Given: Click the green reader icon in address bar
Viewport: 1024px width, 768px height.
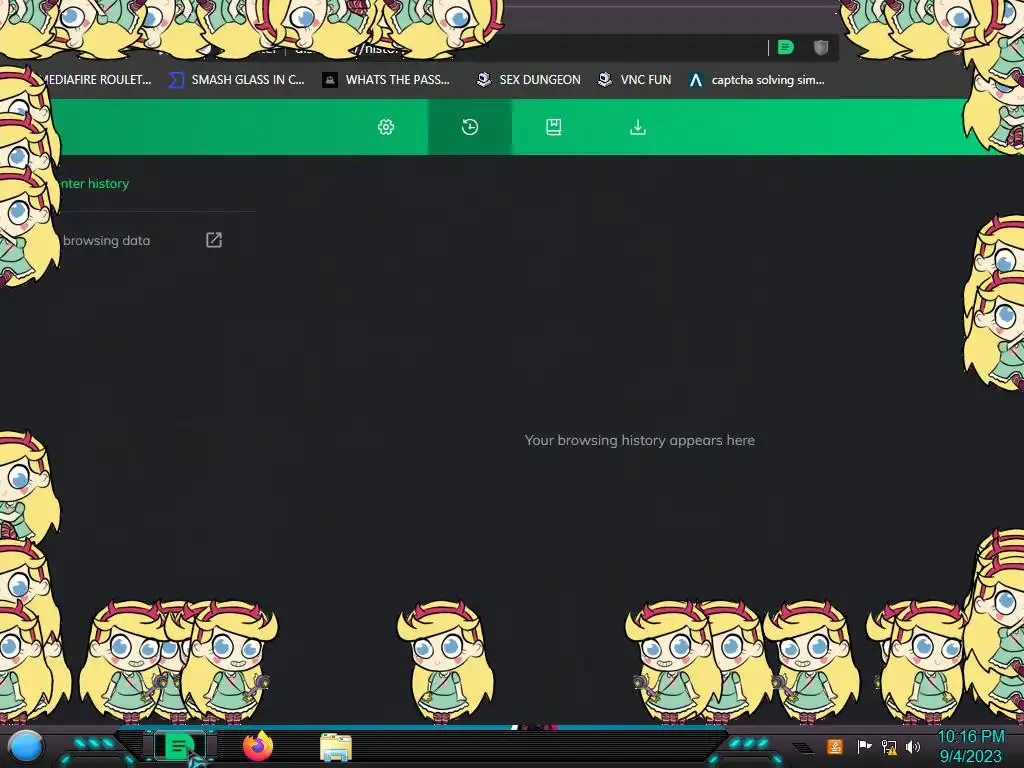Looking at the screenshot, I should 786,47.
